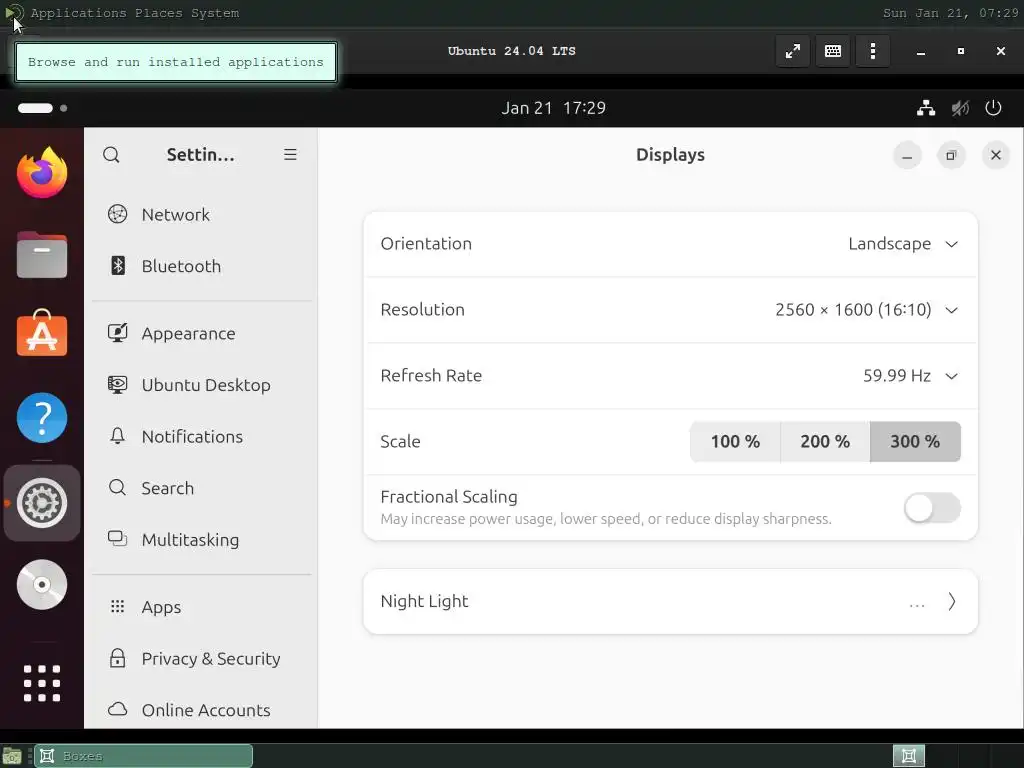Open the Resolution 2560 × 1600 dropdown

(x=671, y=310)
